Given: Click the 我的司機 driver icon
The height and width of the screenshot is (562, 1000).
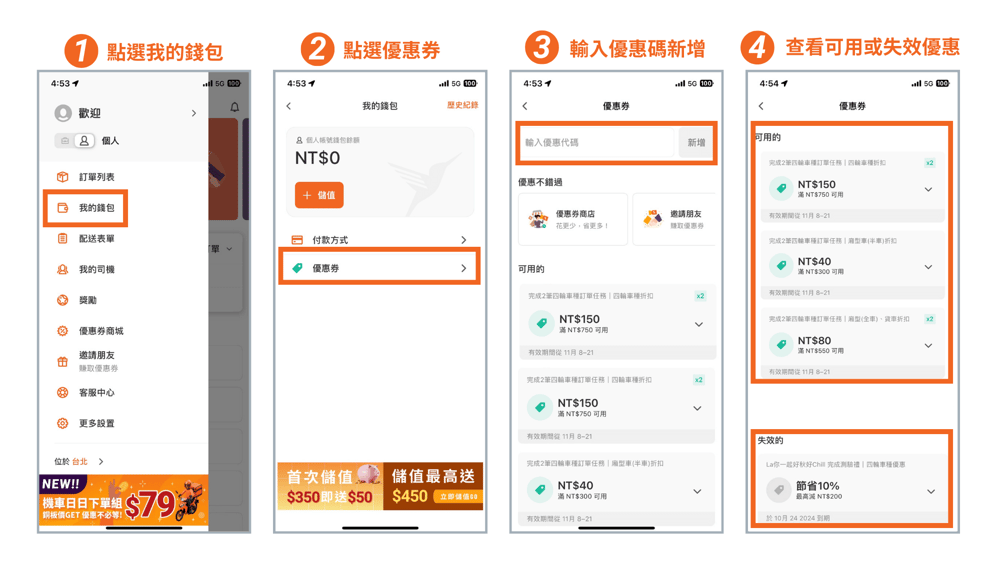Looking at the screenshot, I should [x=62, y=270].
